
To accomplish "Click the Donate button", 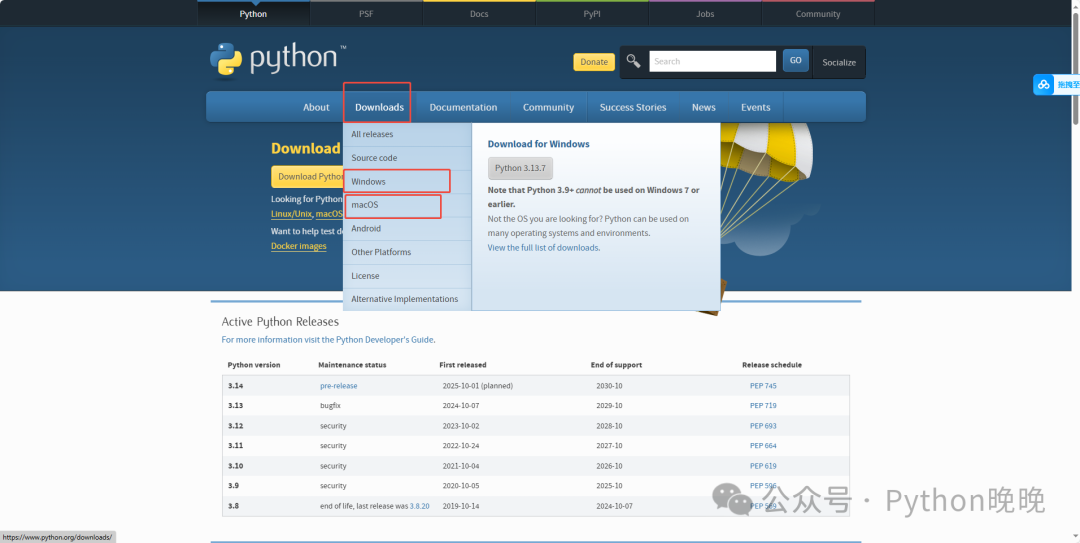I will pyautogui.click(x=594, y=62).
